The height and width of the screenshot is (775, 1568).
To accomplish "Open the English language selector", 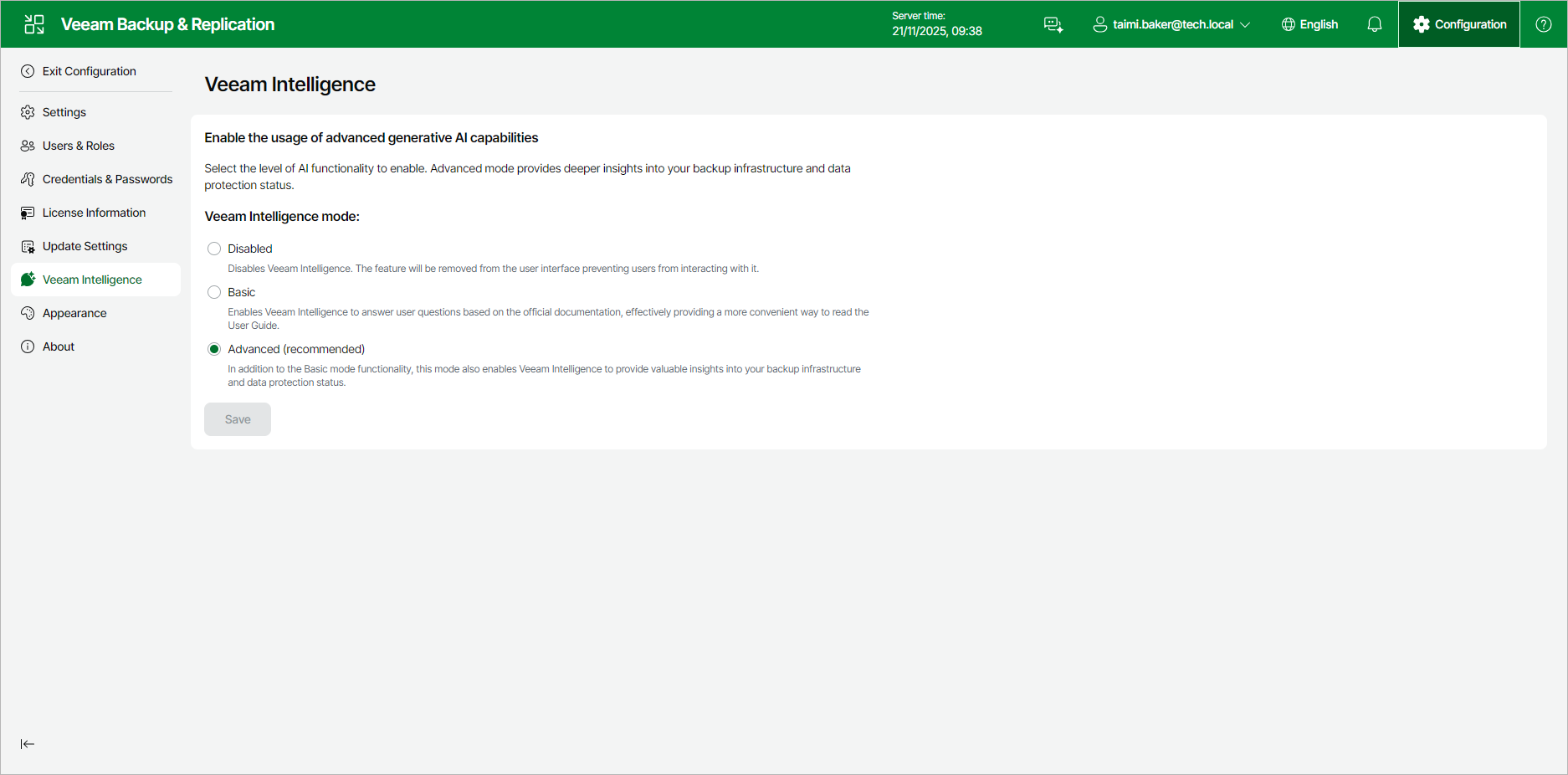I will tap(1309, 24).
